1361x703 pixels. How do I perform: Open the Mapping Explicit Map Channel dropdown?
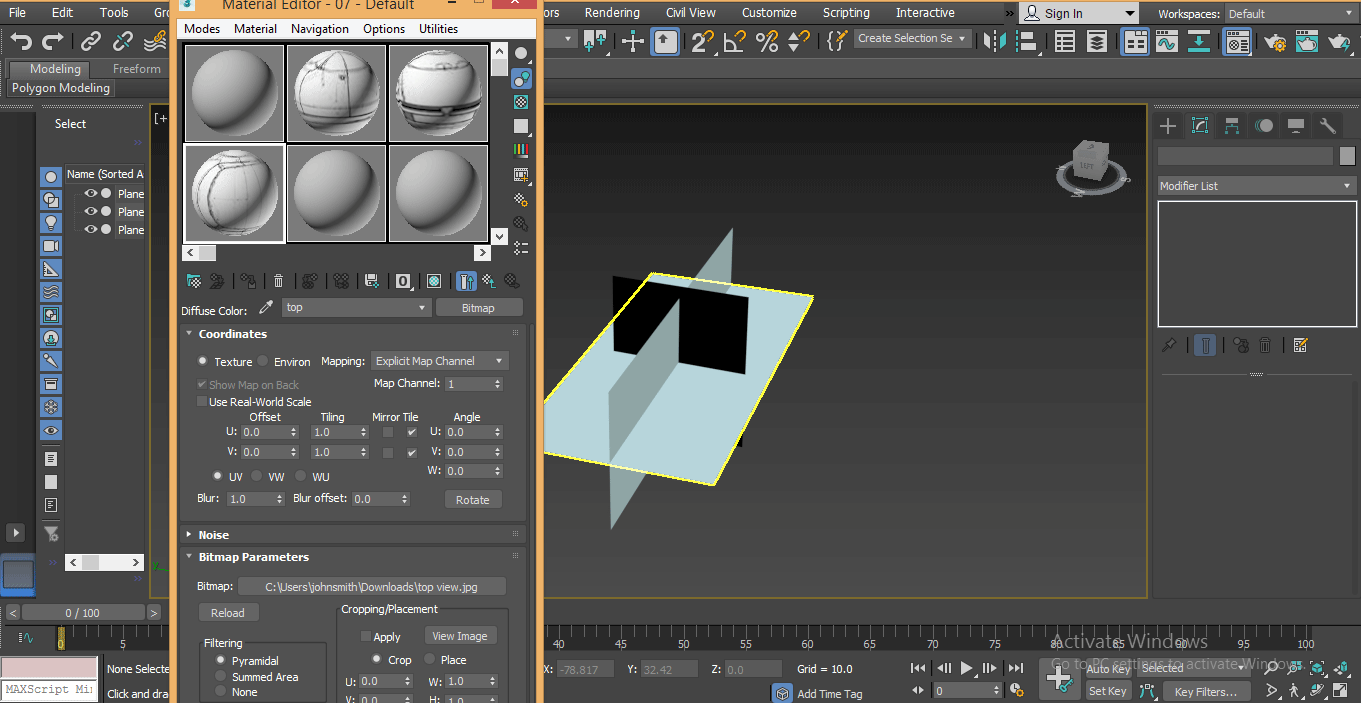(x=440, y=361)
